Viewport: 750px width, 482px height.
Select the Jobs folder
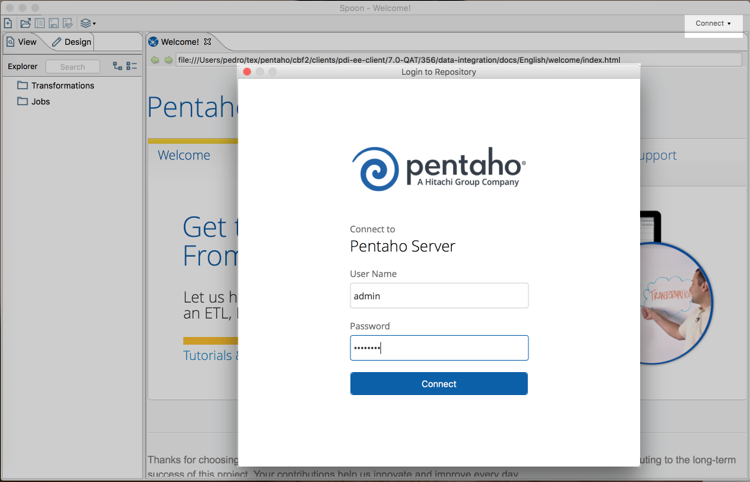pyautogui.click(x=33, y=101)
